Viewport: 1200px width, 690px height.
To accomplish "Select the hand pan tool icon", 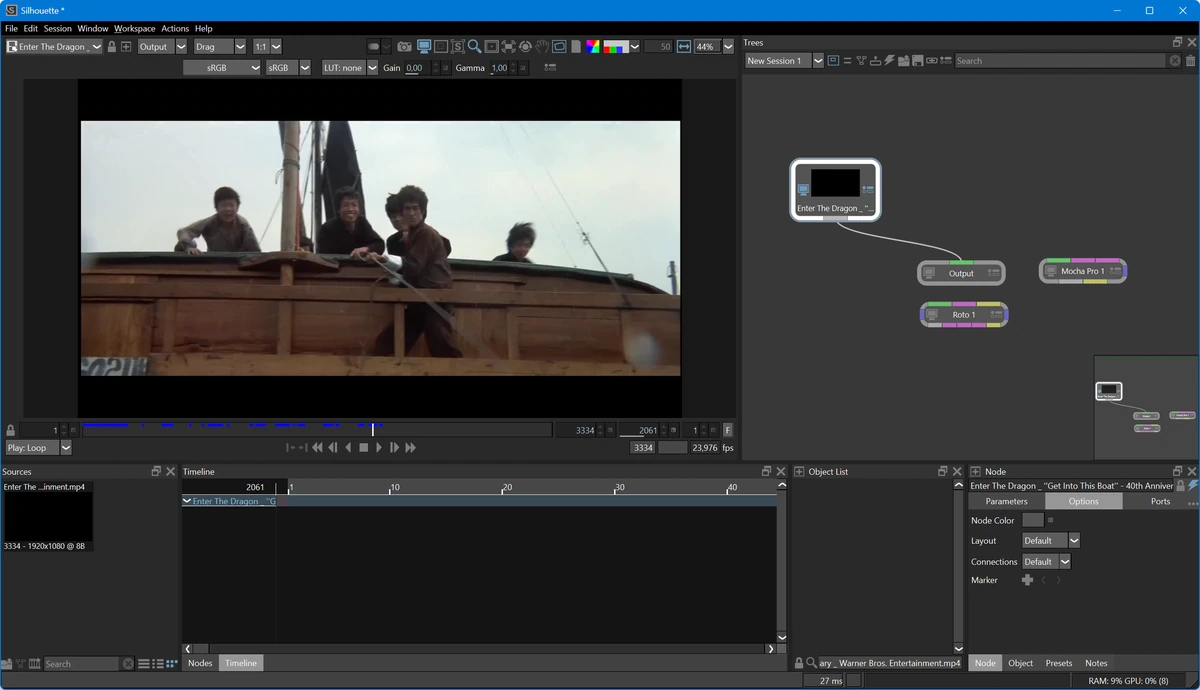I will [x=542, y=46].
